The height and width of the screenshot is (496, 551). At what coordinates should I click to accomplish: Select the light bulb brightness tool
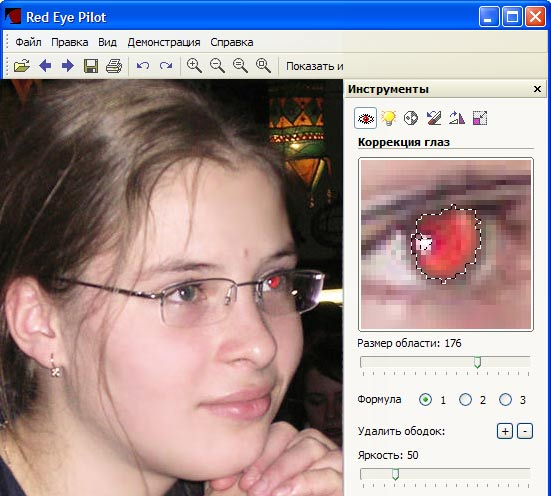coord(388,118)
